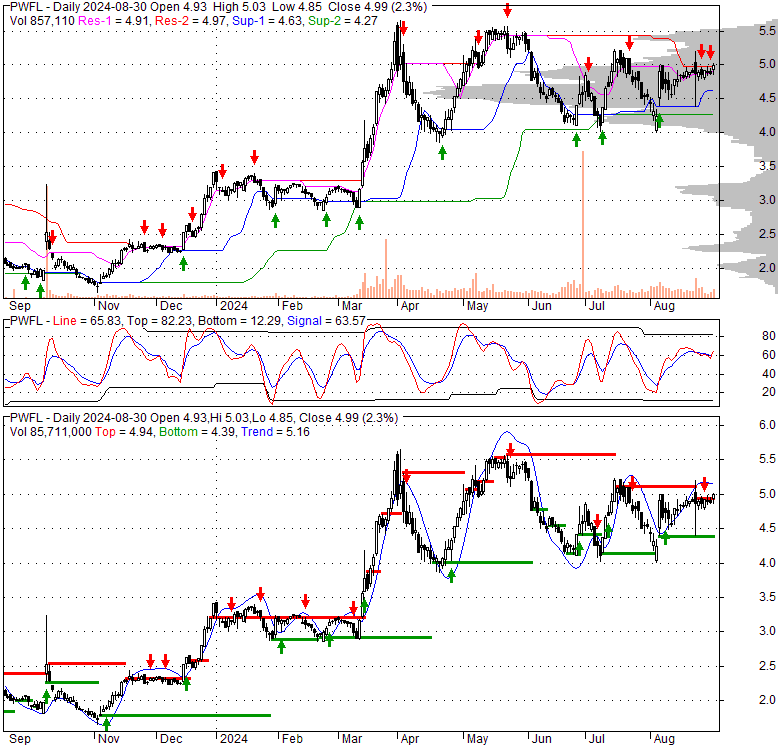Viewport: 780px width, 745px height.
Task: Click 'Top = 4.94' in the bottom chart
Action: coord(124,432)
